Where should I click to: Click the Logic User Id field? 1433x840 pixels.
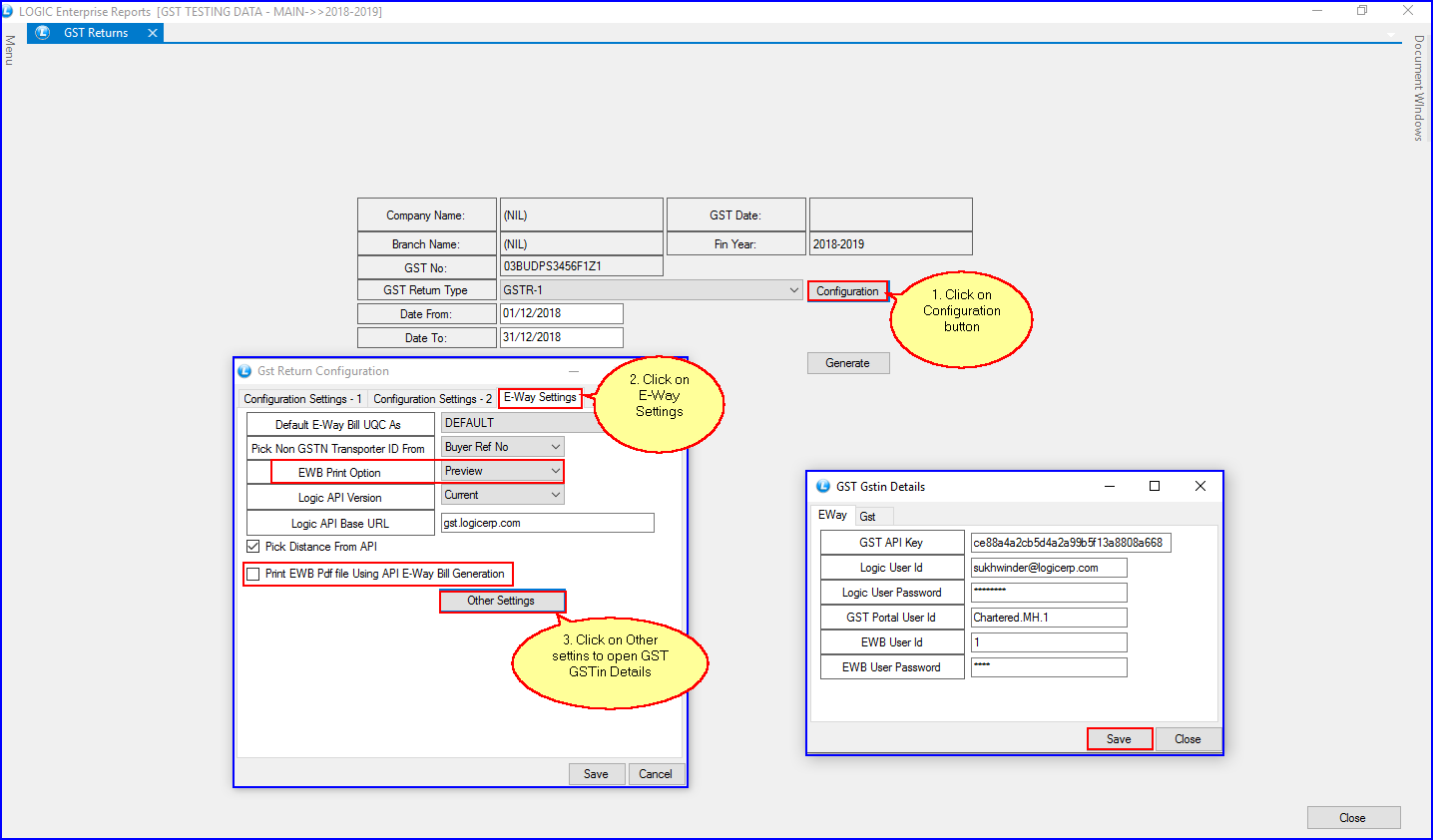(x=1049, y=568)
